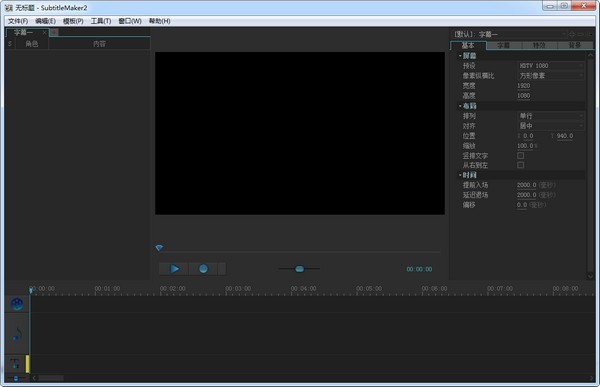Click the preview seek bar playhead marker
Viewport: 600px width, 387px height.
159,248
